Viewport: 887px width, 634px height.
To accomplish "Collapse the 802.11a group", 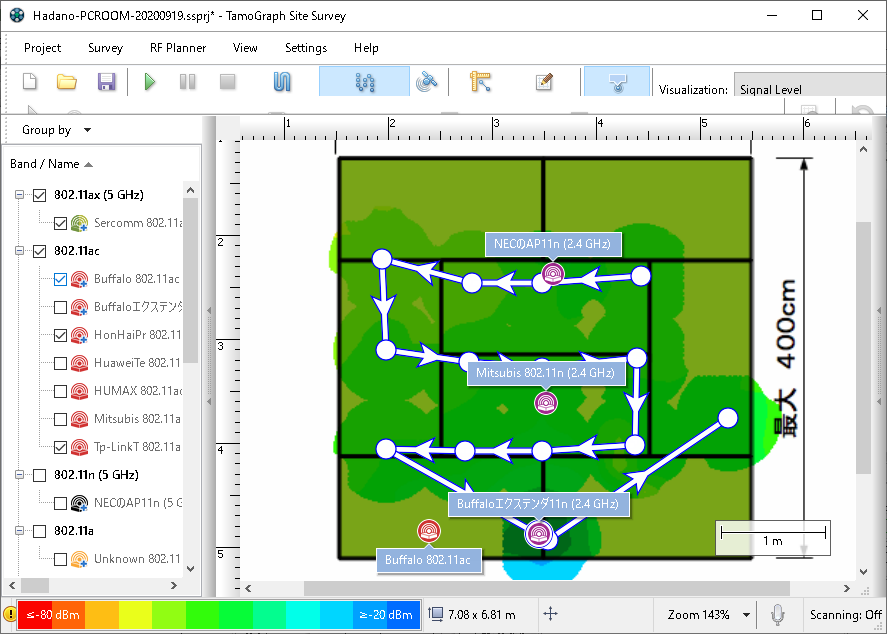I will (x=19, y=531).
